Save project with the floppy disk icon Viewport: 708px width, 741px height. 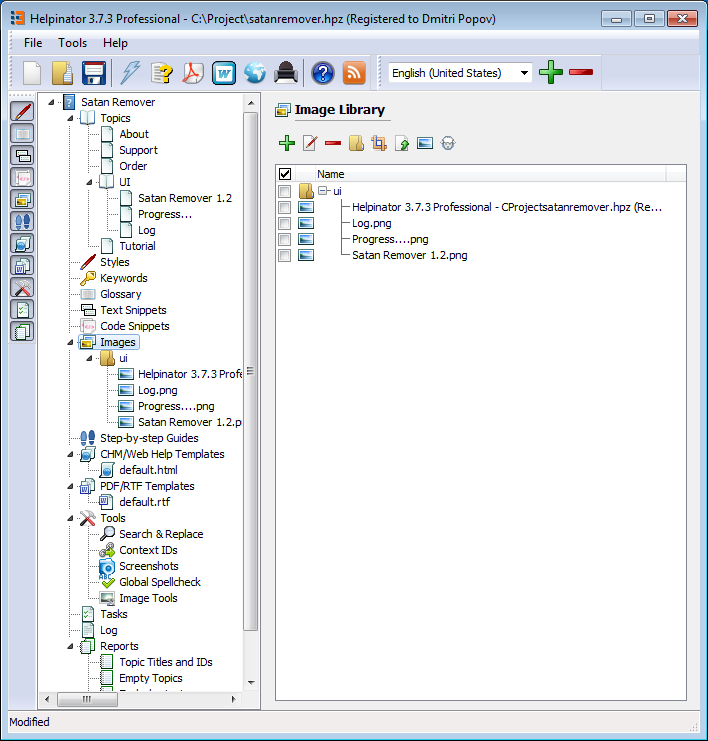(x=93, y=73)
